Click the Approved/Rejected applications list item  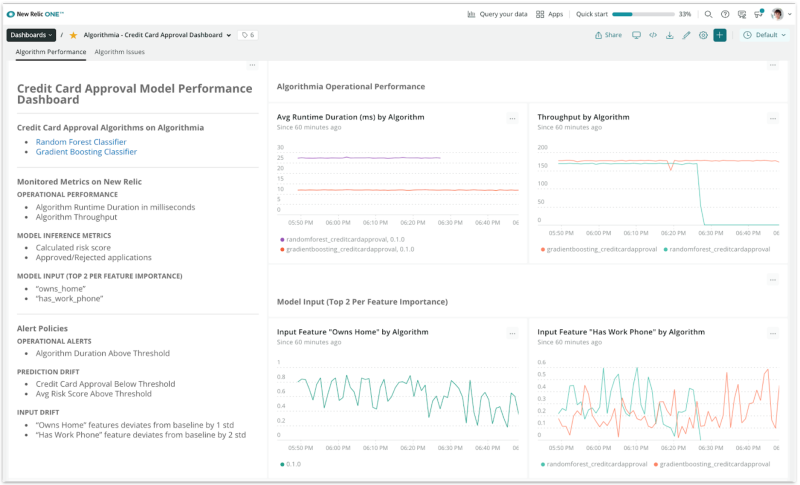93,258
